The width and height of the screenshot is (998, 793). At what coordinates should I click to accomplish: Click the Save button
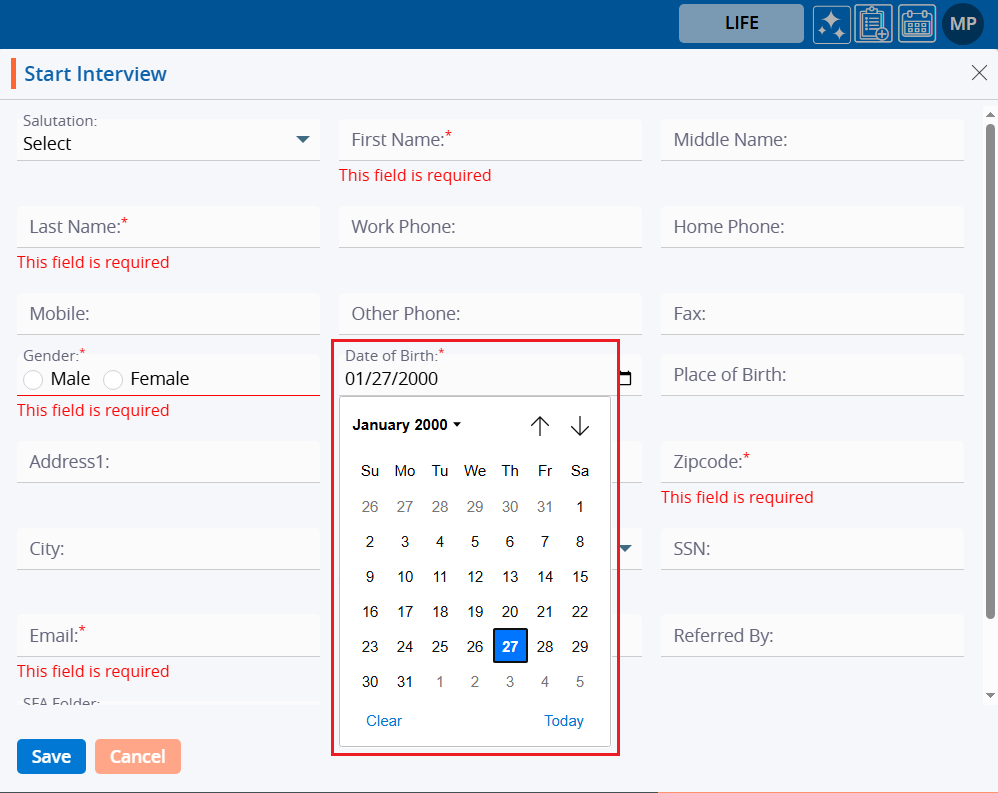coord(51,757)
